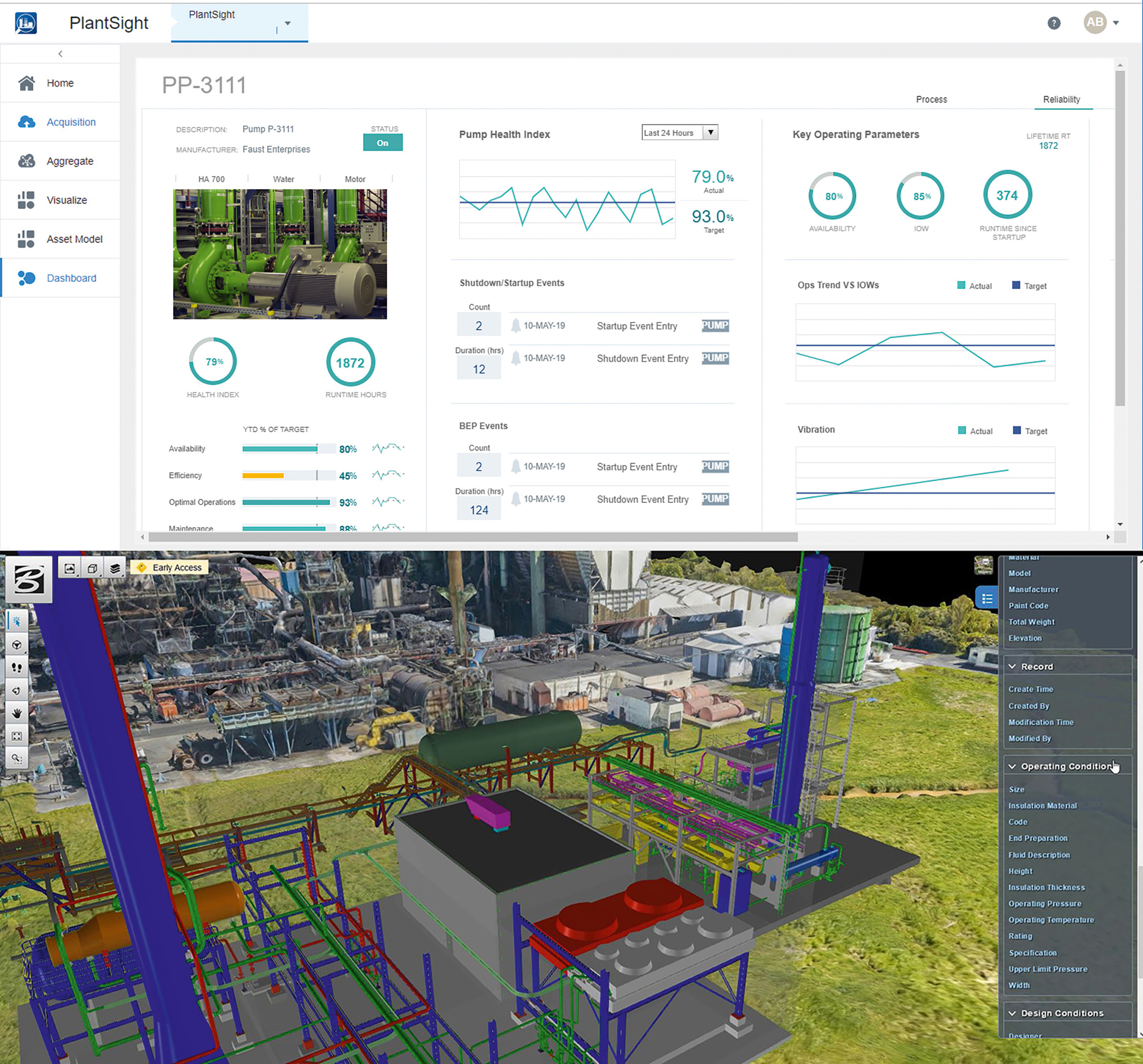1143x1064 pixels.
Task: Open the background map image tool
Action: click(x=70, y=568)
